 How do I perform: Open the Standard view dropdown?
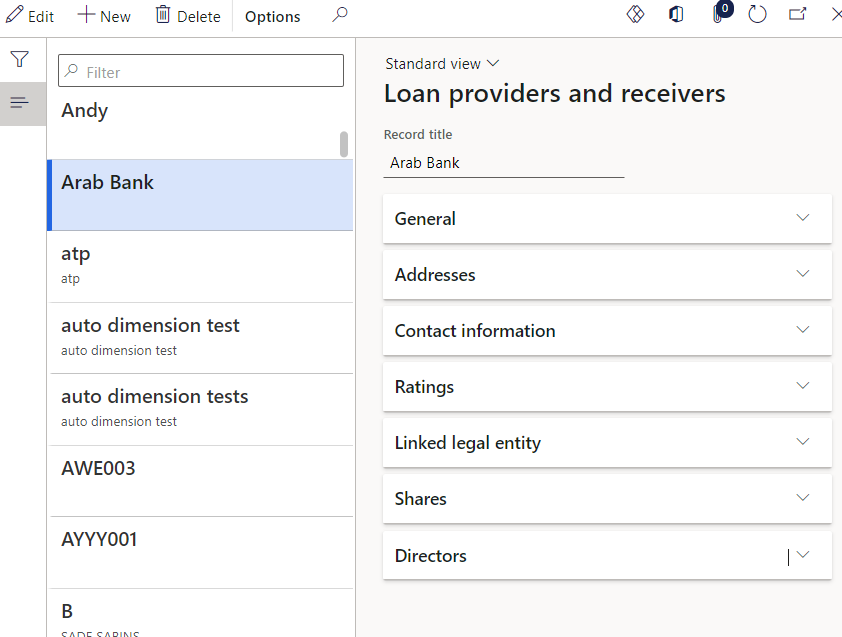tap(442, 63)
